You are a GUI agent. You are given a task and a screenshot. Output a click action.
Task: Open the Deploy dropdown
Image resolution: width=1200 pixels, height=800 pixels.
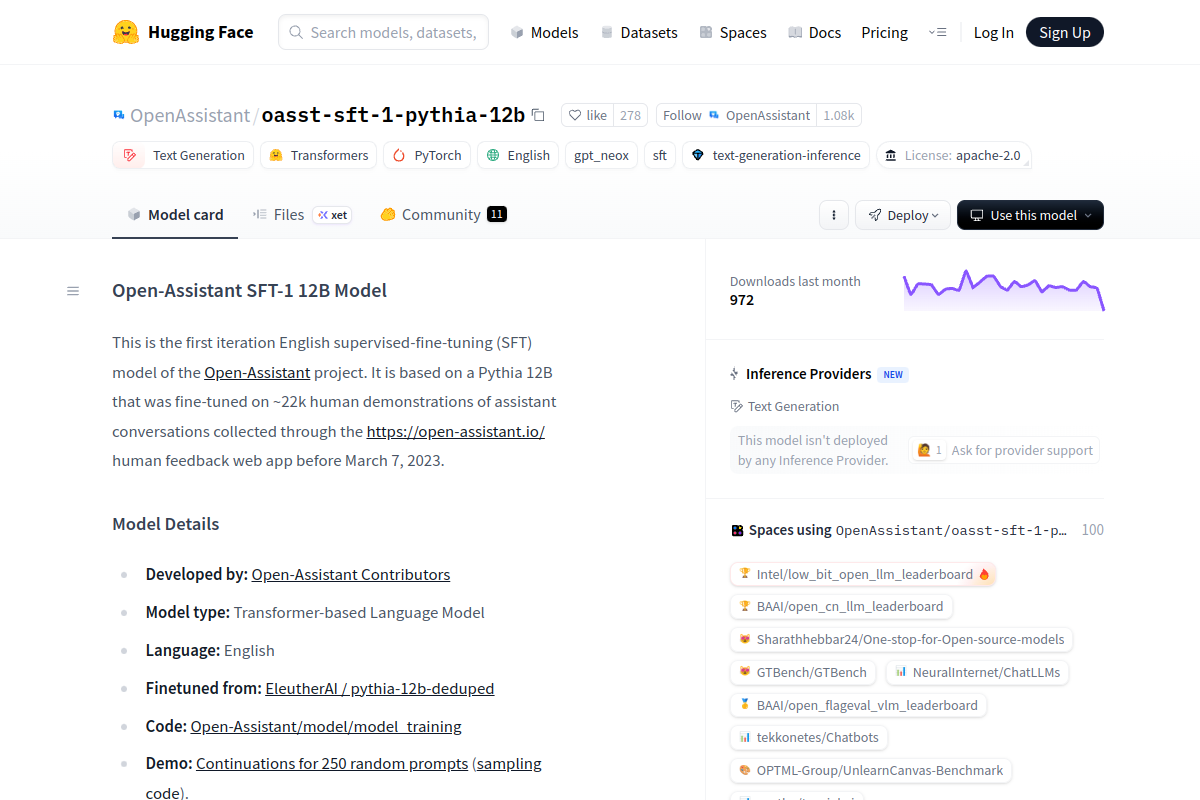[x=902, y=215]
